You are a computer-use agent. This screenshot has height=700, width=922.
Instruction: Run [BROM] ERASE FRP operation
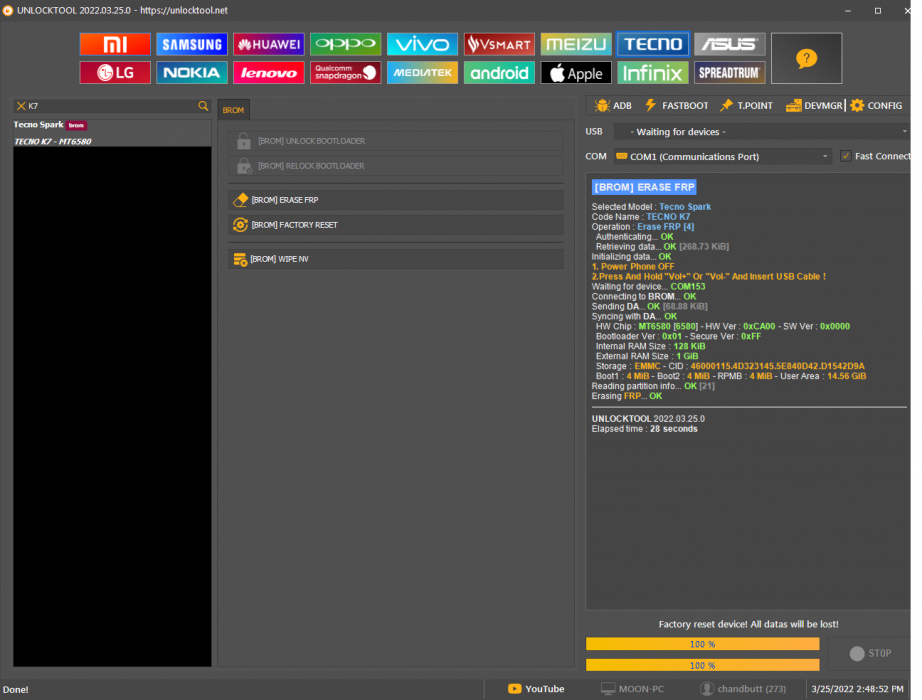pos(396,200)
